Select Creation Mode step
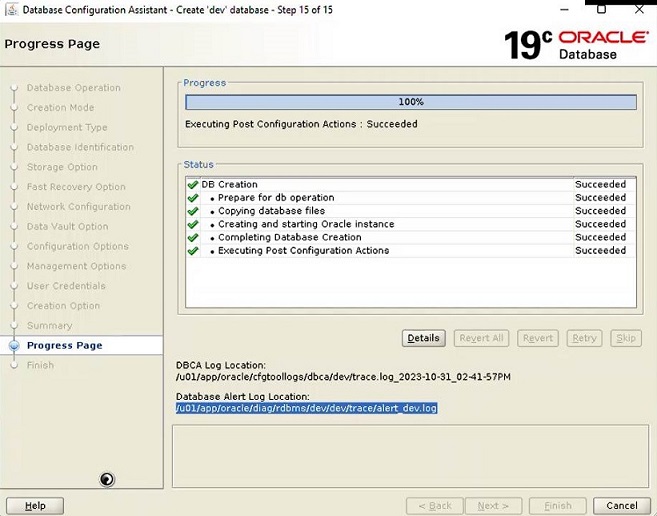Image resolution: width=657 pixels, height=516 pixels. [x=60, y=108]
